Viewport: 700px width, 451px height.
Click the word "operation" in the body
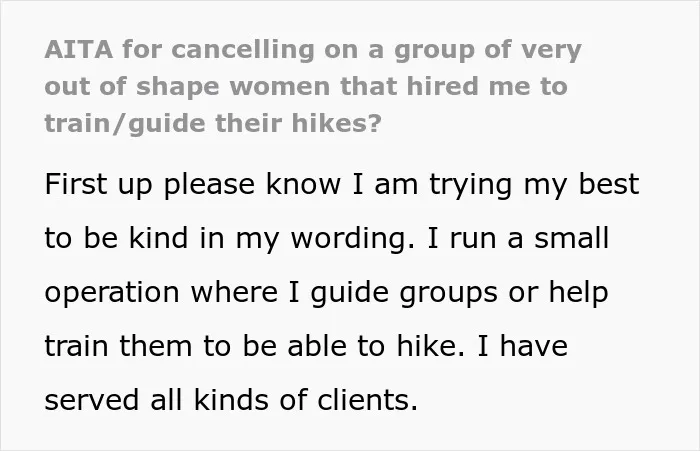112,293
